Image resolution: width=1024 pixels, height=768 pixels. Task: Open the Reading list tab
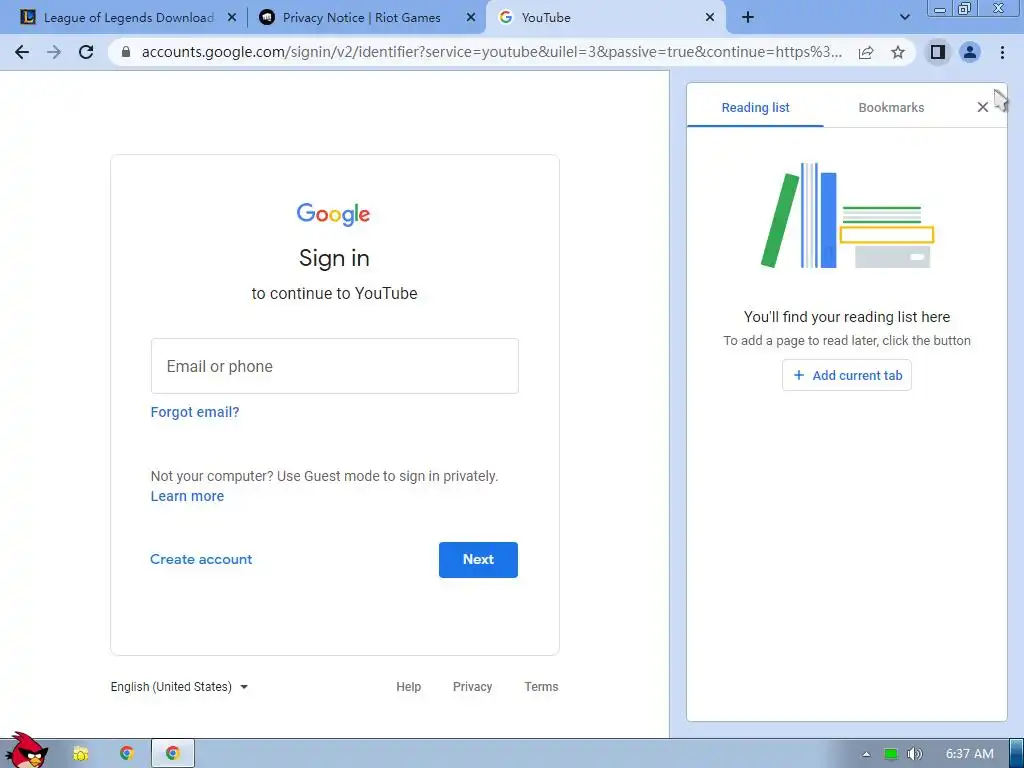click(x=756, y=108)
